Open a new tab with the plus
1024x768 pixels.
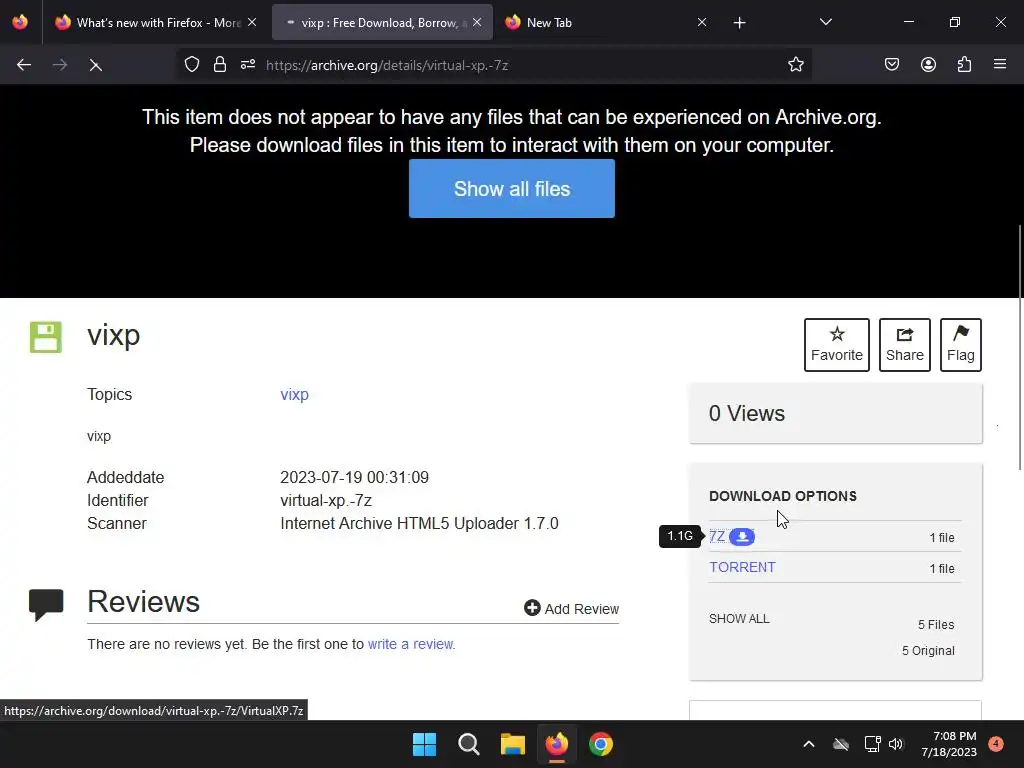tap(739, 23)
